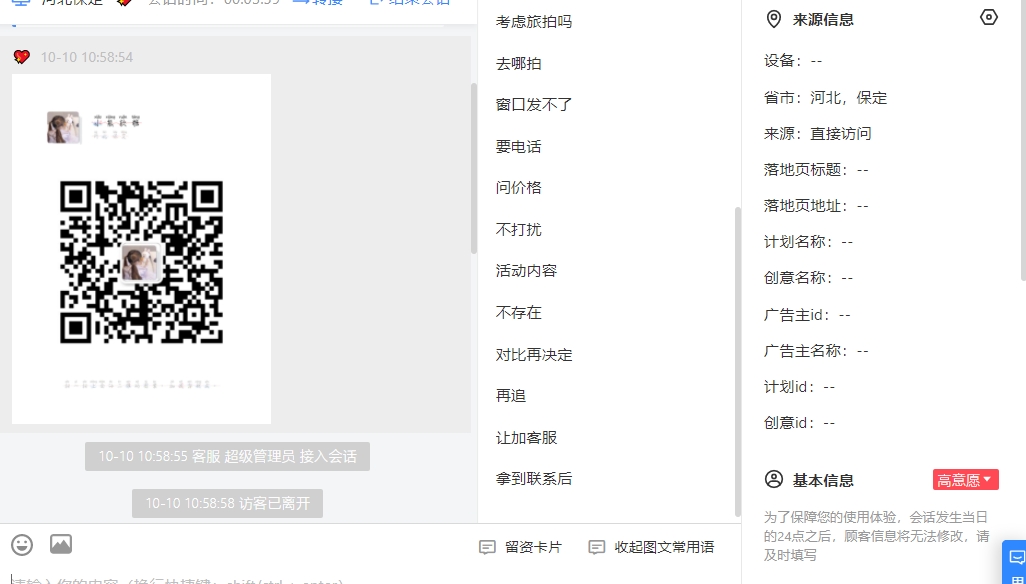Image resolution: width=1026 pixels, height=584 pixels.
Task: Choose the 不存在 quick phrase
Action: (x=519, y=313)
